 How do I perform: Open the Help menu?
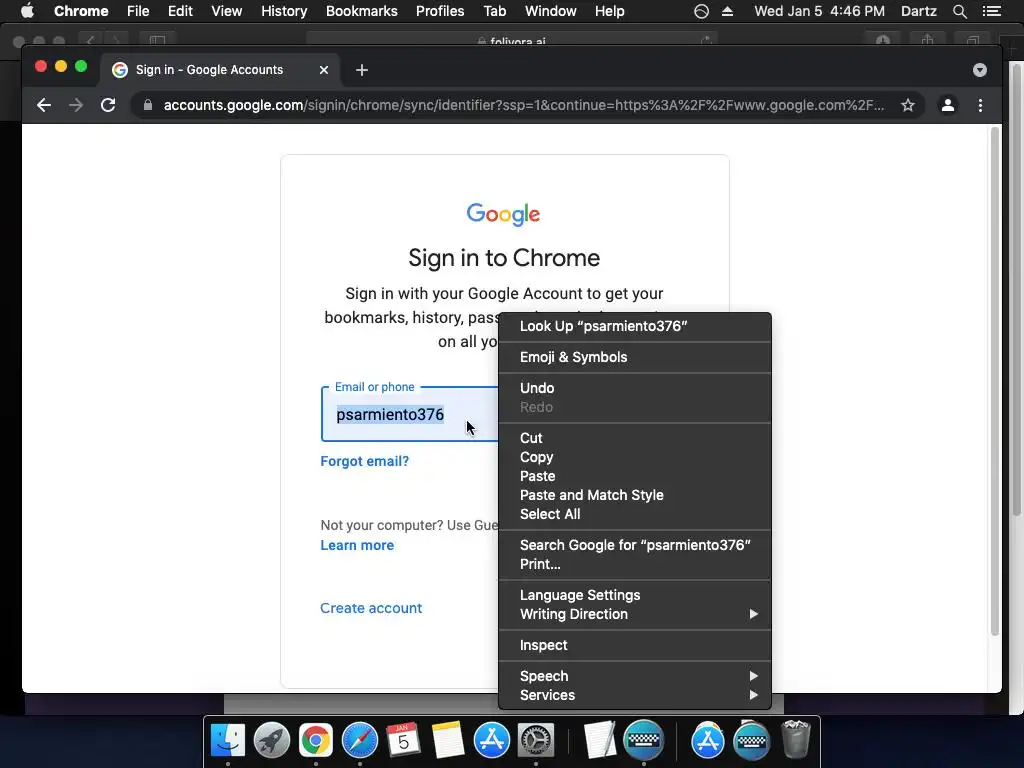(x=609, y=11)
